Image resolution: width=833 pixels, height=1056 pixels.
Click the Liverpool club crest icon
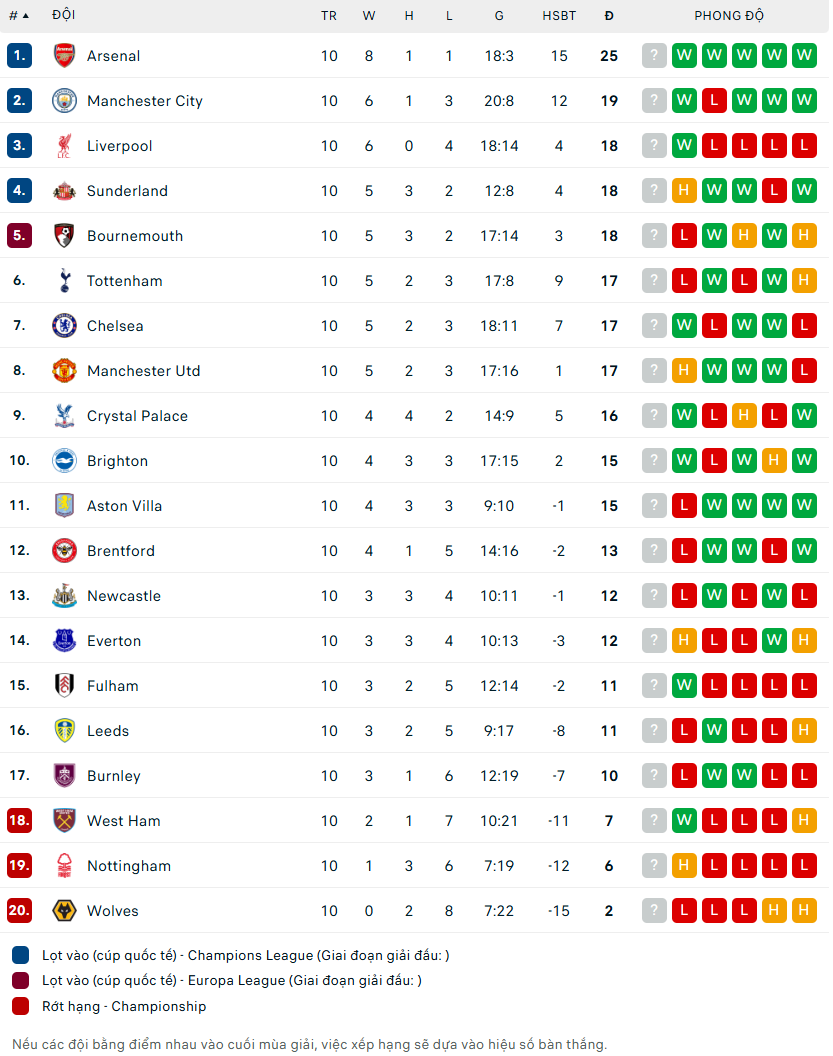[x=64, y=146]
